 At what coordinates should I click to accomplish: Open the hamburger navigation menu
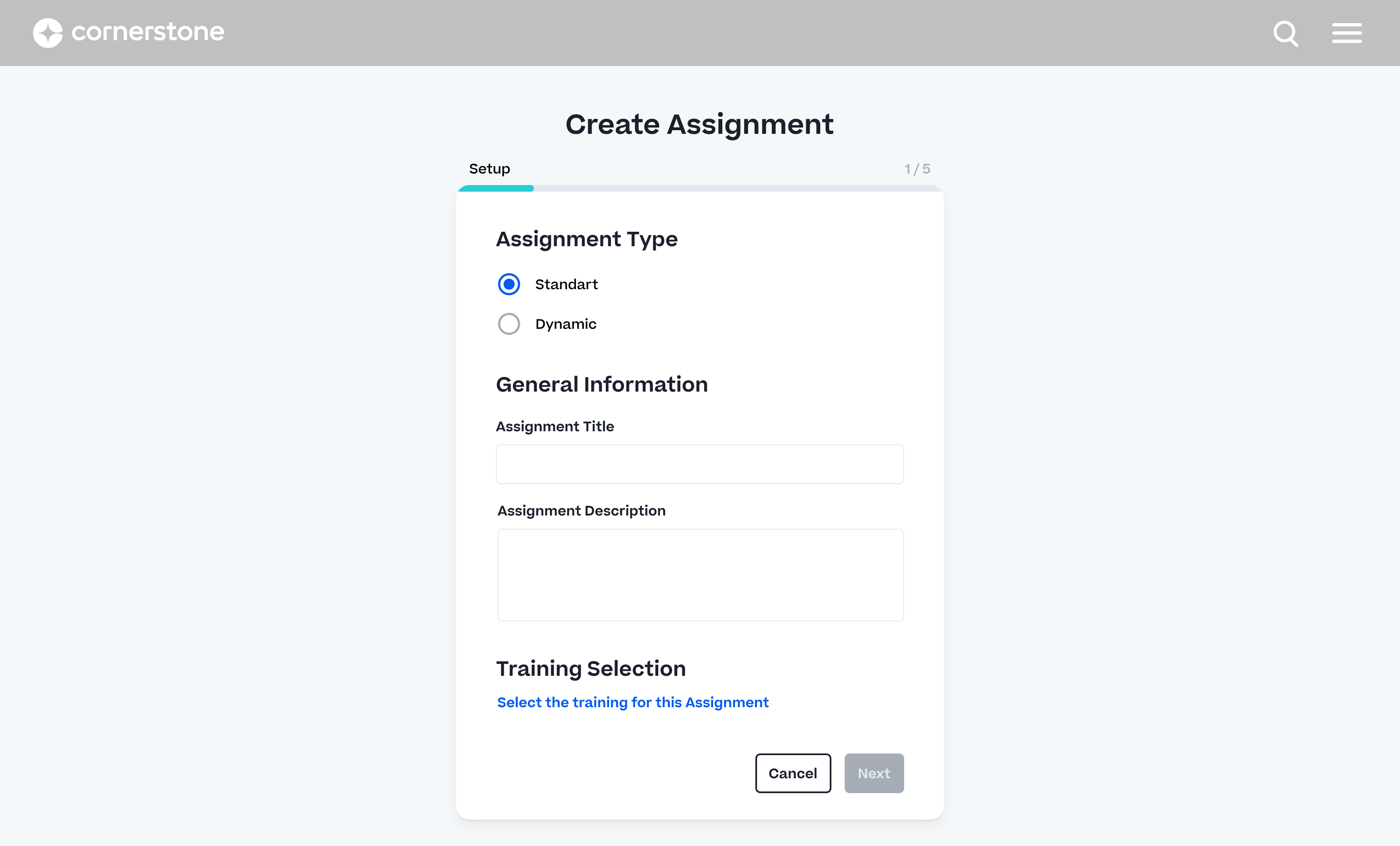[x=1347, y=33]
